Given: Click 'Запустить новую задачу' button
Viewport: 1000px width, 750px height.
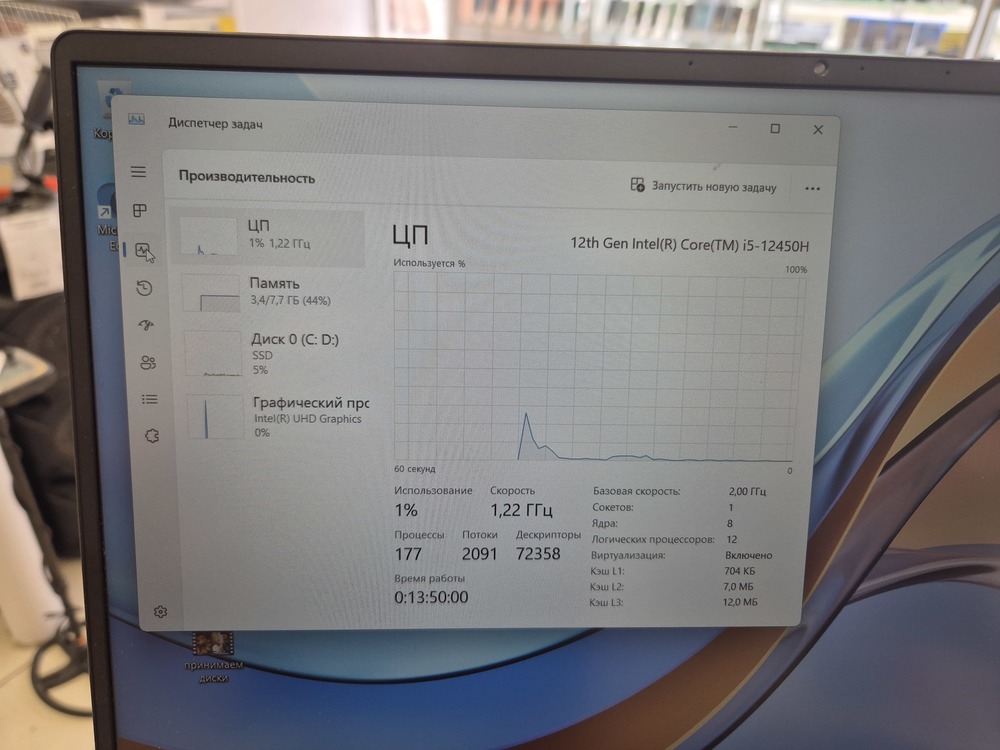Looking at the screenshot, I should point(703,186).
